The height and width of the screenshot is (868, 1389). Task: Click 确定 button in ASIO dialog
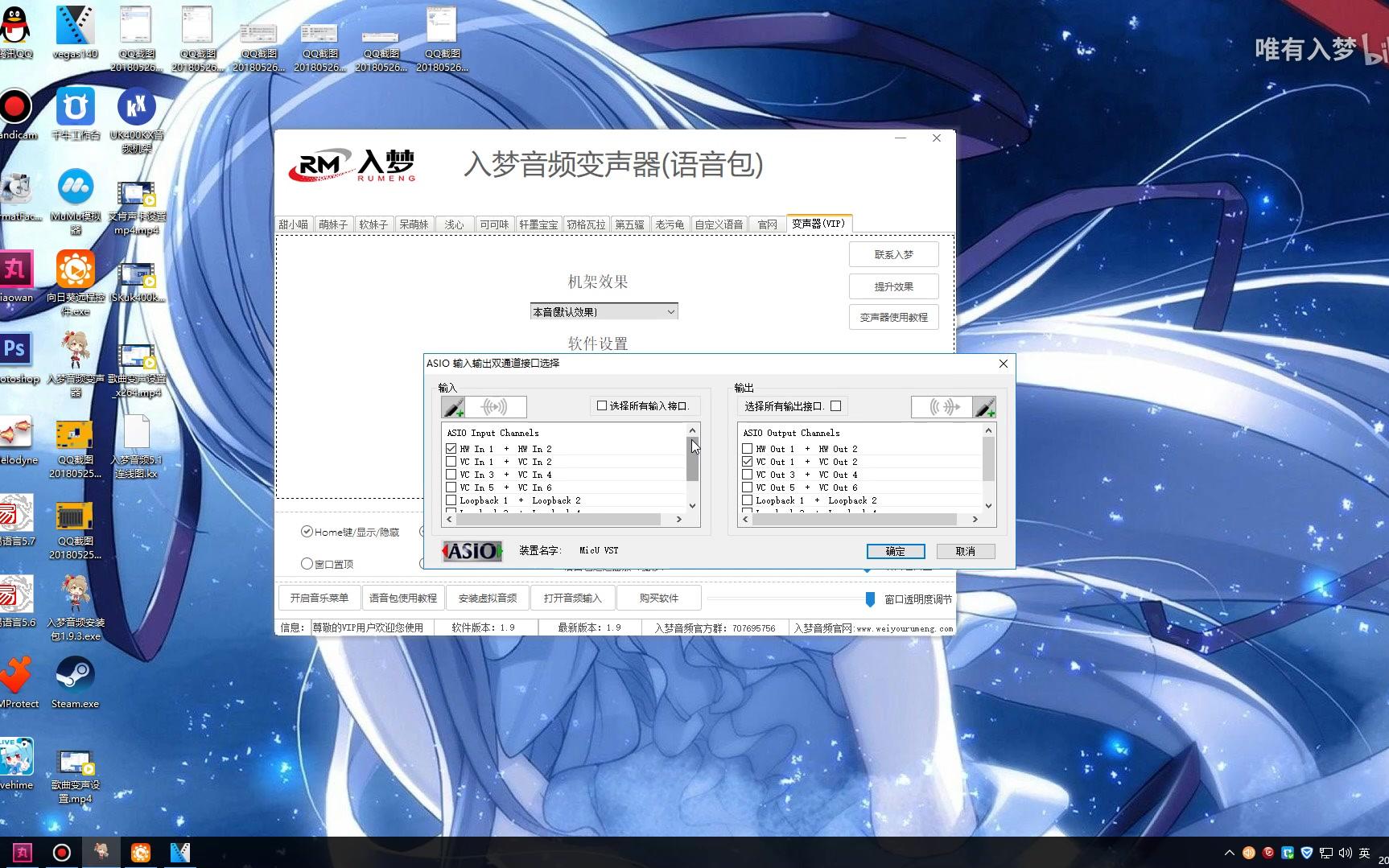pos(896,551)
